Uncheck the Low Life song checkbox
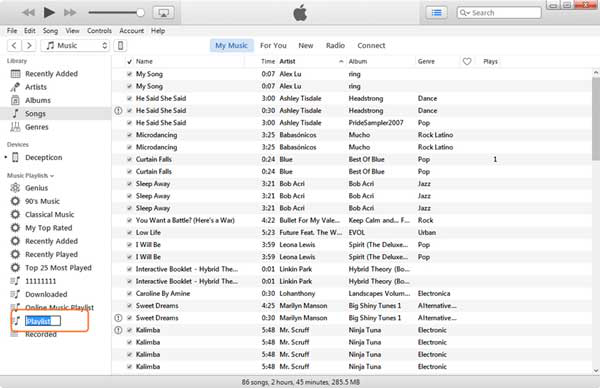The width and height of the screenshot is (600, 388). coord(130,233)
